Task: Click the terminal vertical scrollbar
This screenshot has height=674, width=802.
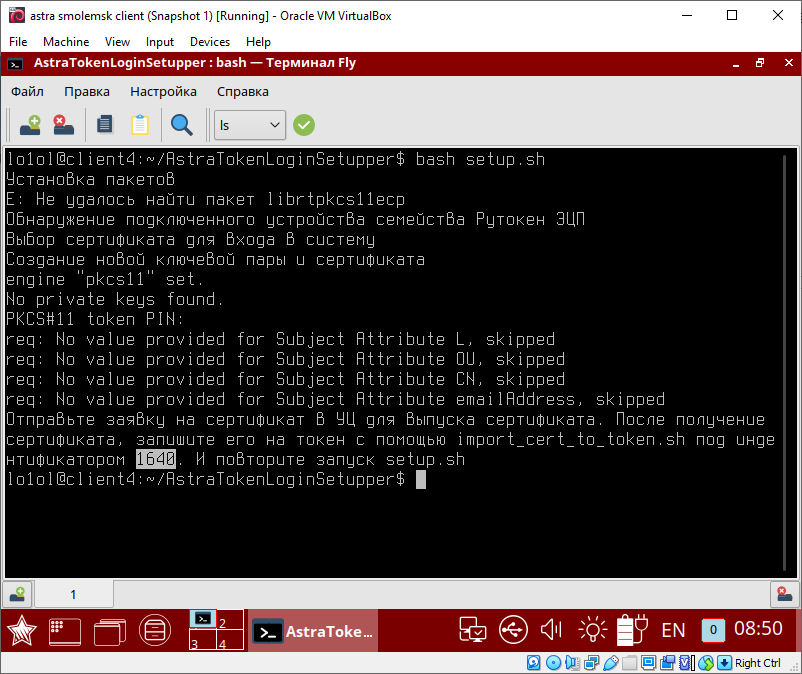Action: pyautogui.click(x=784, y=362)
